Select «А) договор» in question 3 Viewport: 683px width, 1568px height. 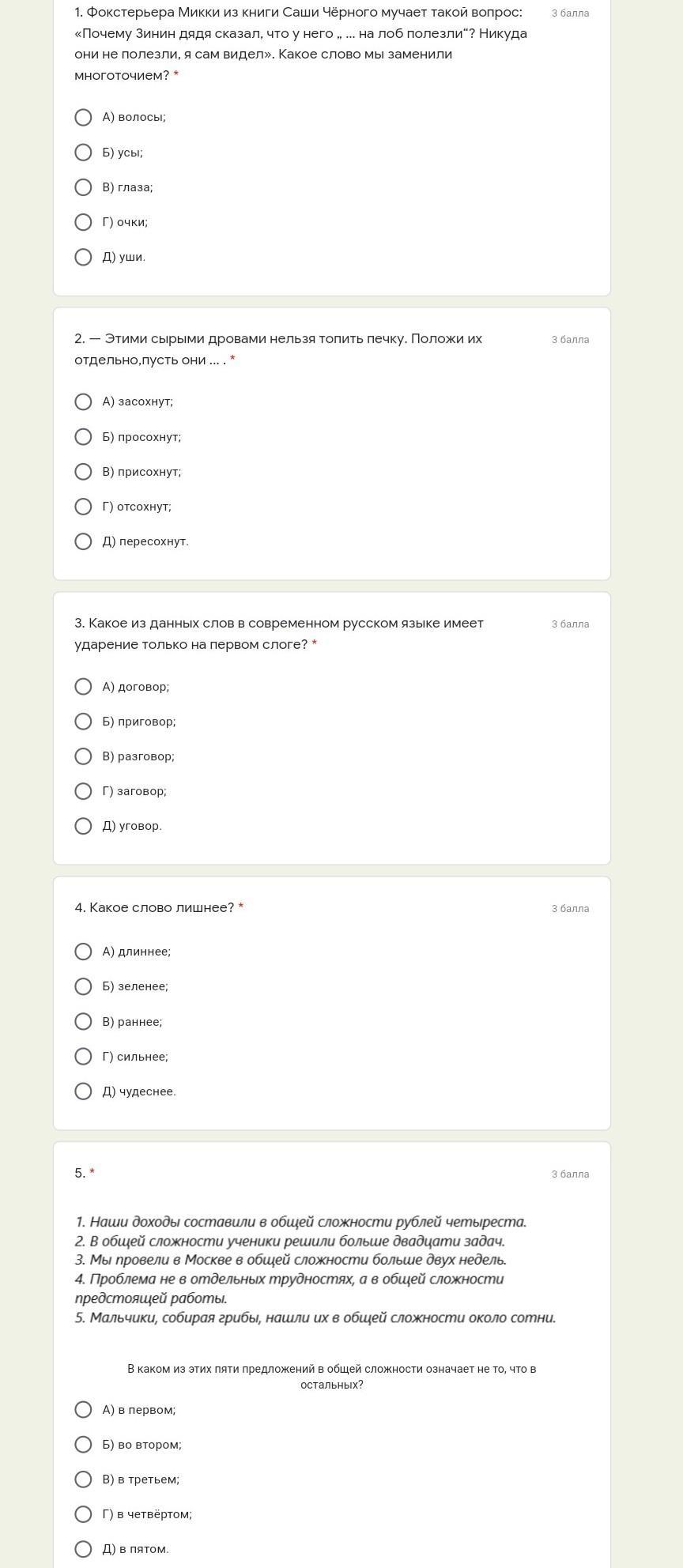(83, 687)
